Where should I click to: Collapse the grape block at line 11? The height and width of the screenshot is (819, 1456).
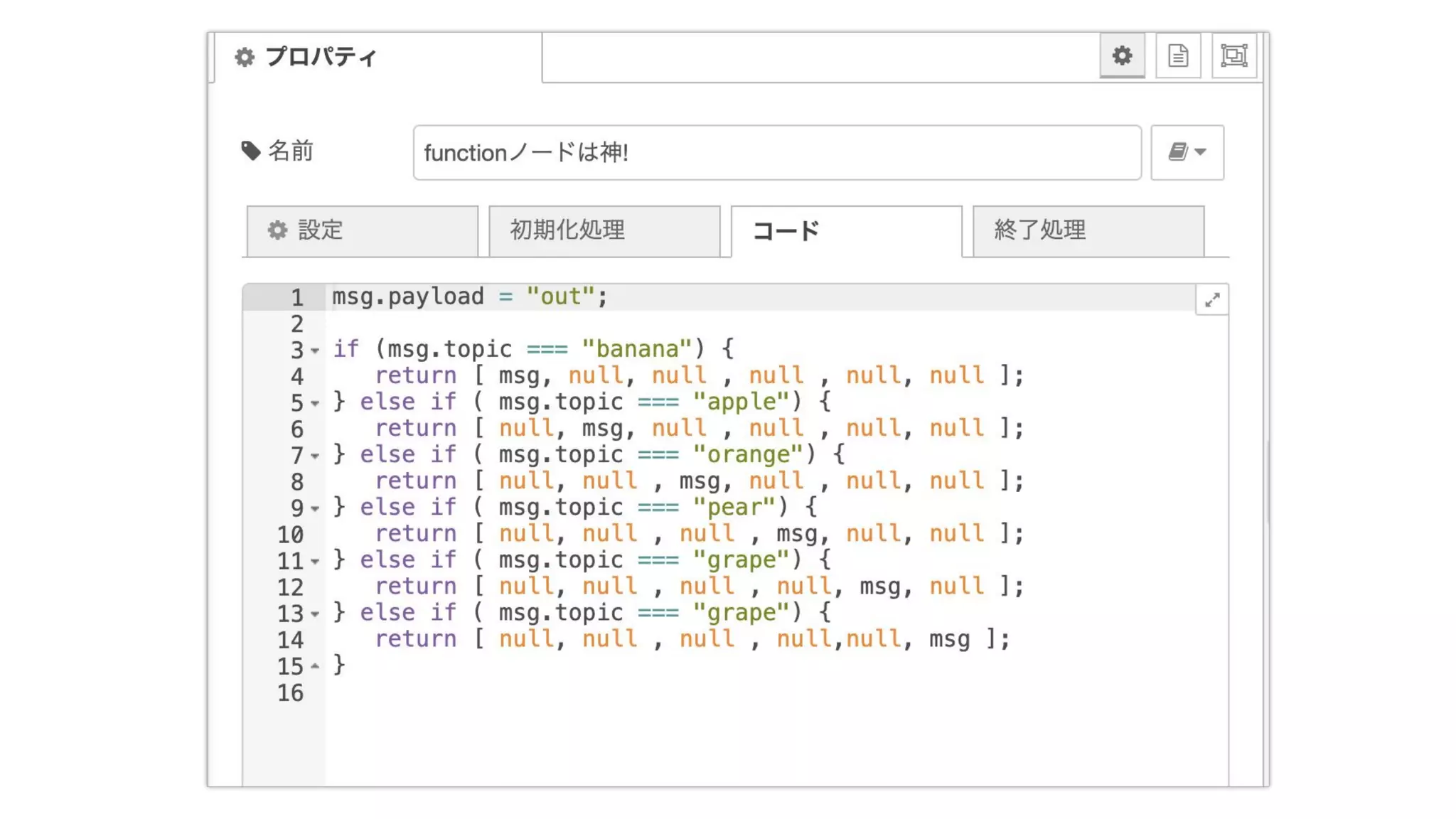point(315,561)
